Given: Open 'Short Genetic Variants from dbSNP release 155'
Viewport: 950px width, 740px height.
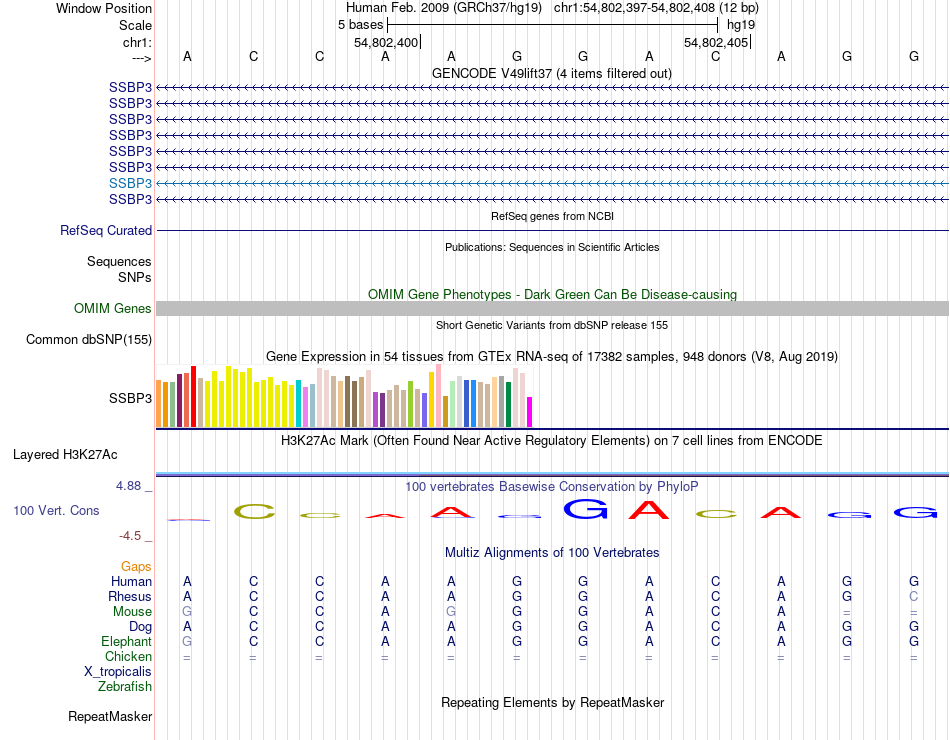Looking at the screenshot, I should (552, 325).
